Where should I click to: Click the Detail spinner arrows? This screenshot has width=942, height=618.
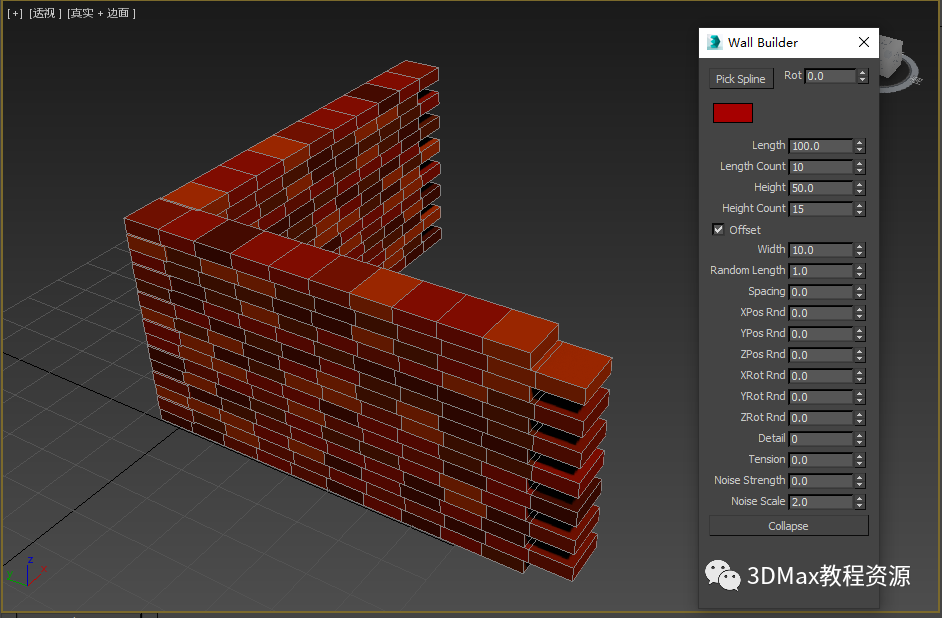pos(860,439)
